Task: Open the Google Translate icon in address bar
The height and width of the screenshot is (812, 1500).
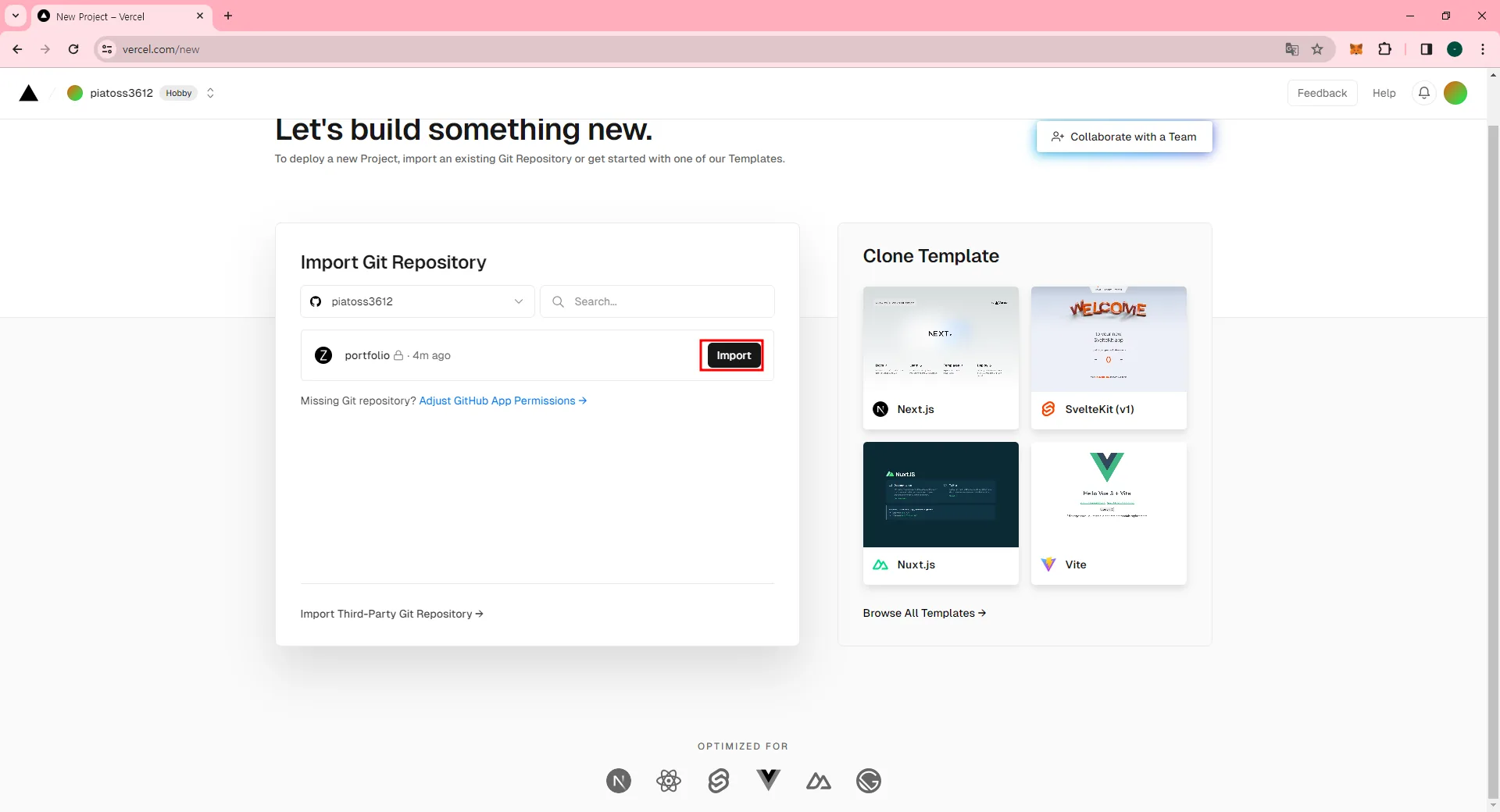Action: click(x=1292, y=49)
